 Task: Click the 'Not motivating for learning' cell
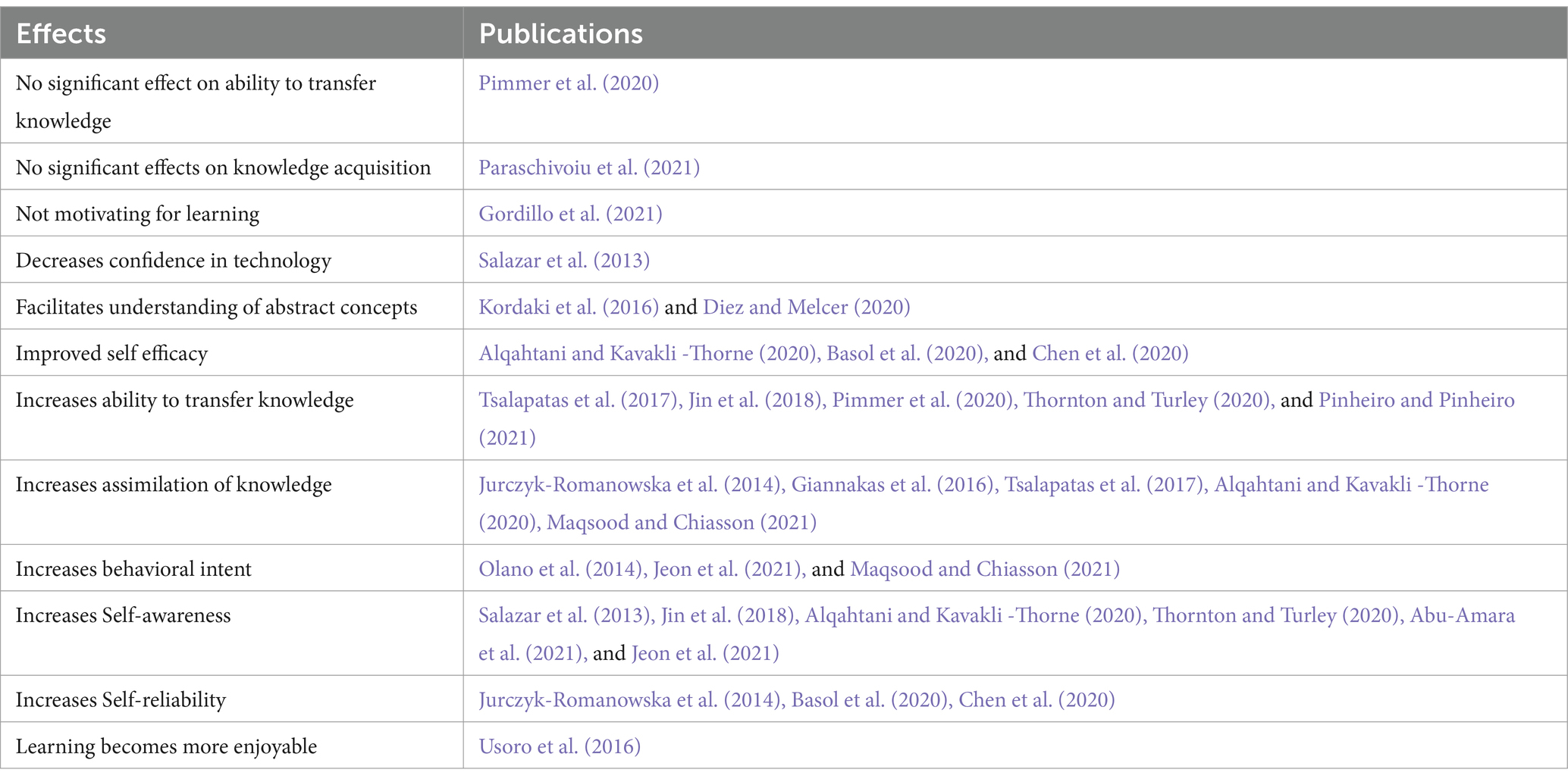(x=232, y=214)
